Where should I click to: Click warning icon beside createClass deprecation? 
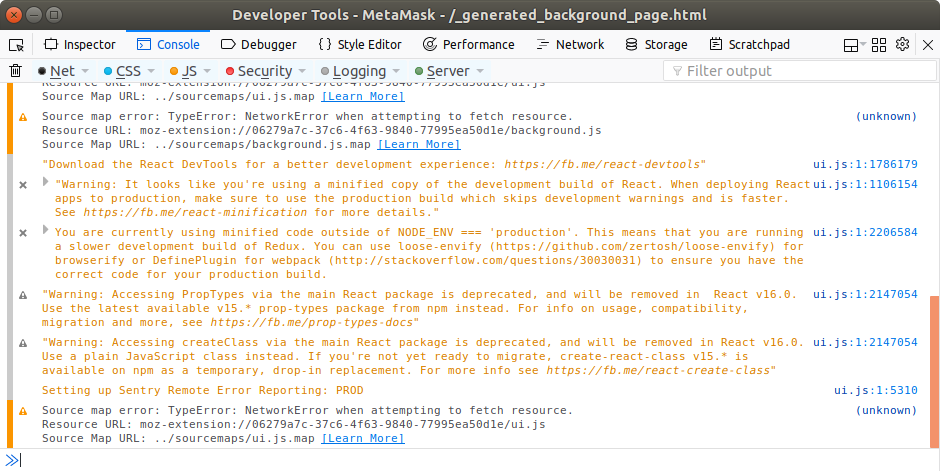click(x=23, y=343)
